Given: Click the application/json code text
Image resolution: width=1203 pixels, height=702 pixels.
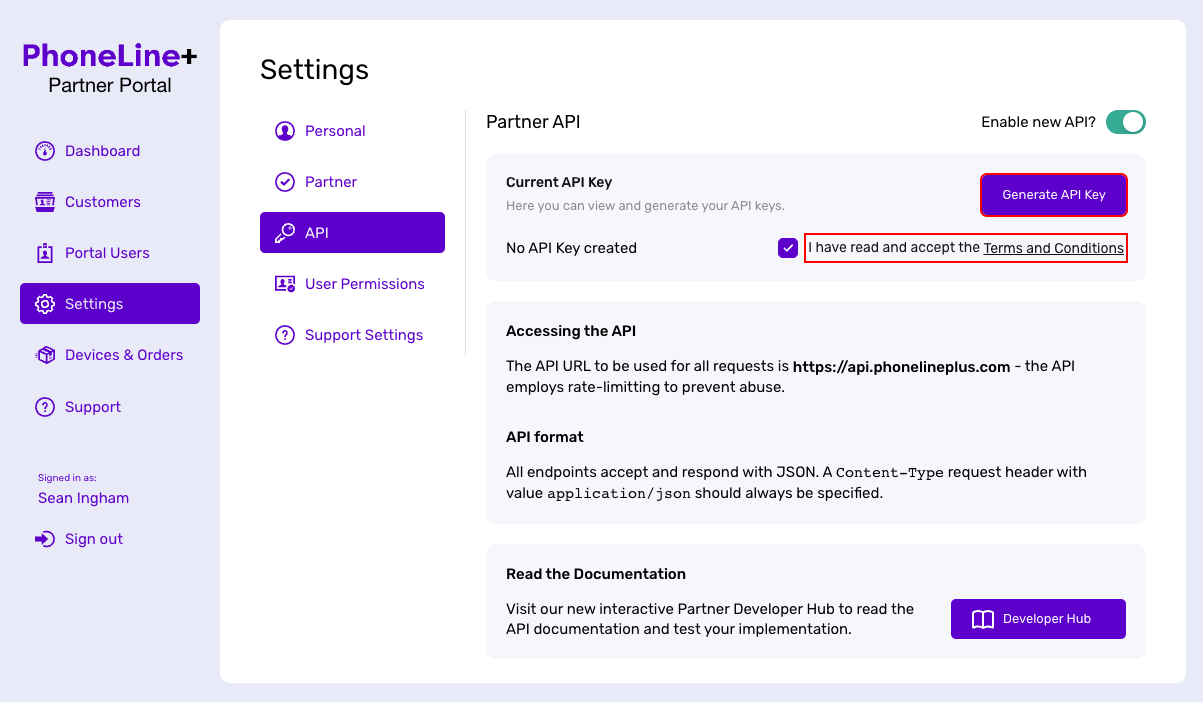Looking at the screenshot, I should pyautogui.click(x=619, y=493).
